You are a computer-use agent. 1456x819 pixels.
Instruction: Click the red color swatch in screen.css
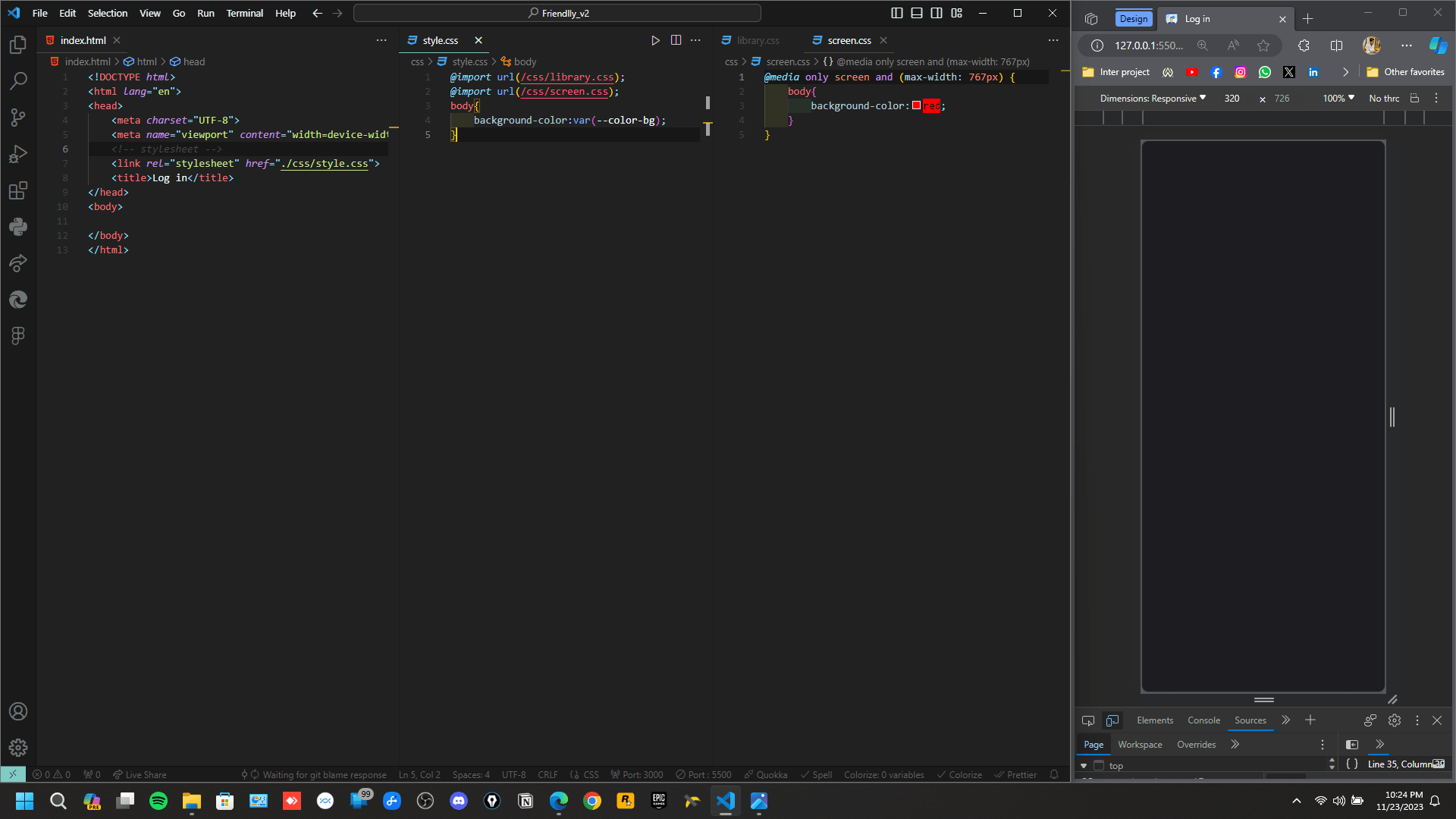[x=916, y=105]
